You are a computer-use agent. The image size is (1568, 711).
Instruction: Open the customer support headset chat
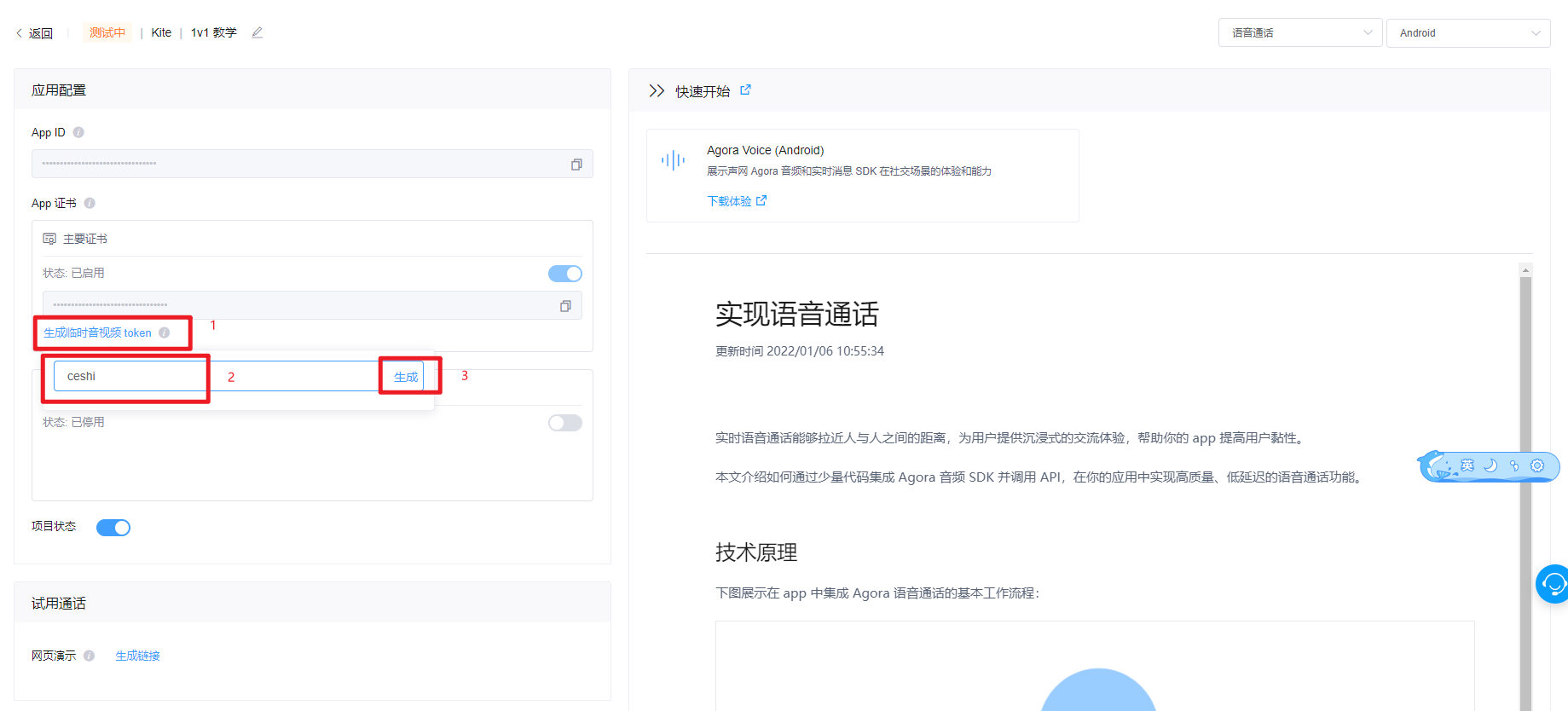1553,584
